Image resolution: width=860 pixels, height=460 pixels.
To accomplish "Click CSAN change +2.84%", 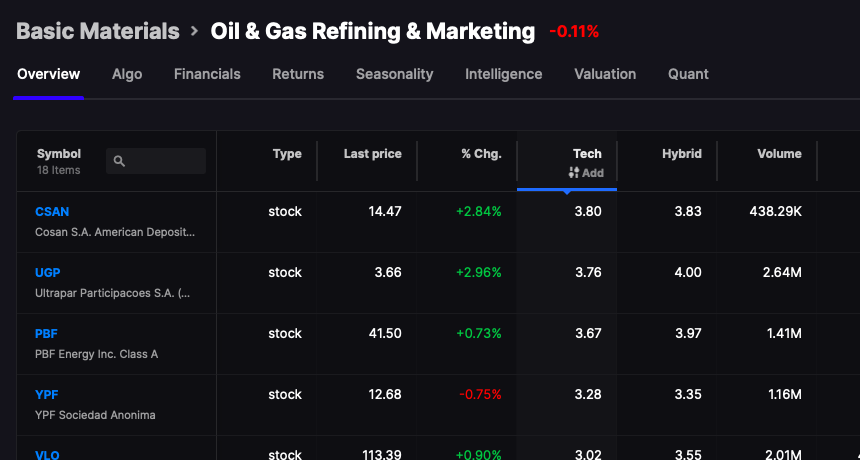I will coord(479,212).
